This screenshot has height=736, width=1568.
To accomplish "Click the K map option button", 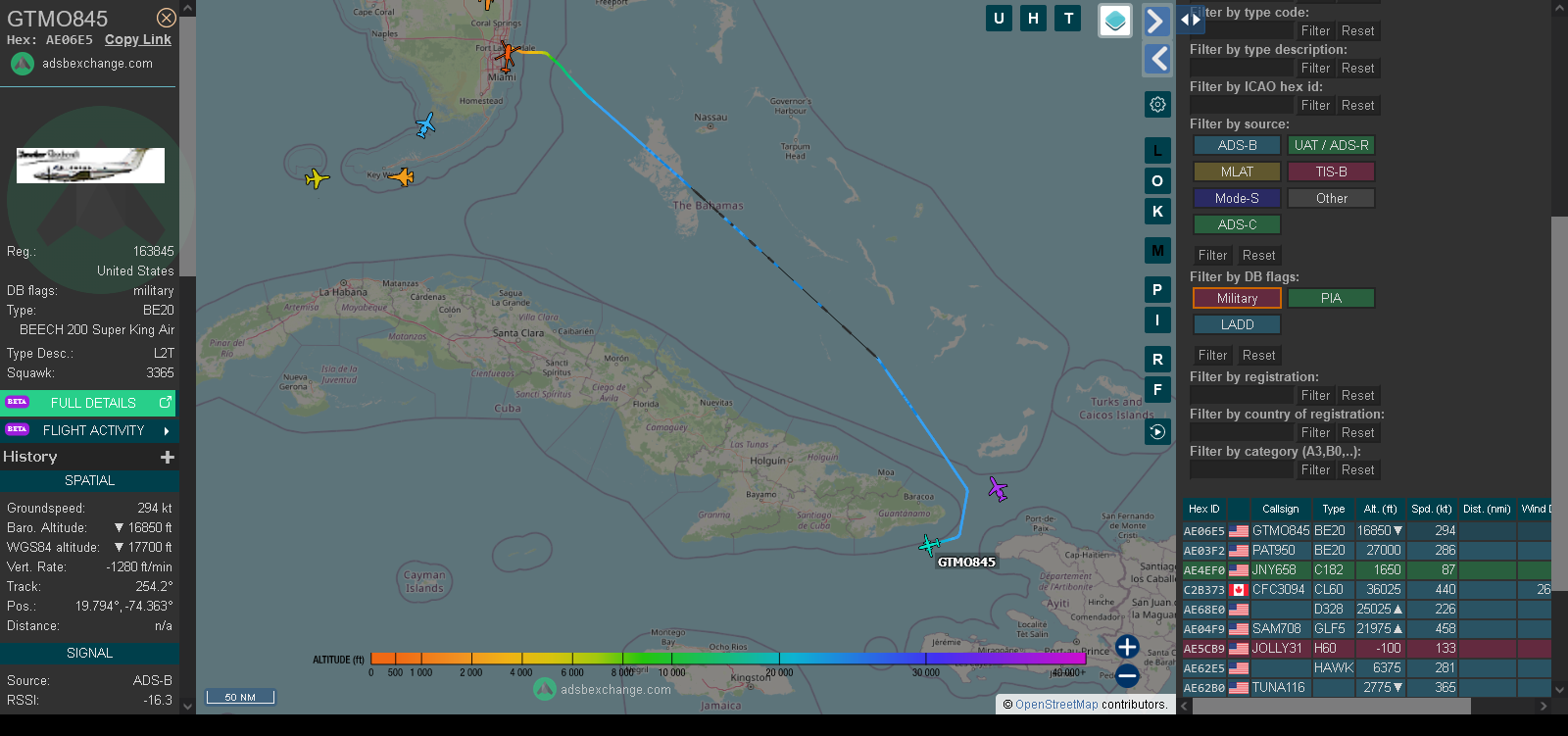I will click(x=1157, y=211).
